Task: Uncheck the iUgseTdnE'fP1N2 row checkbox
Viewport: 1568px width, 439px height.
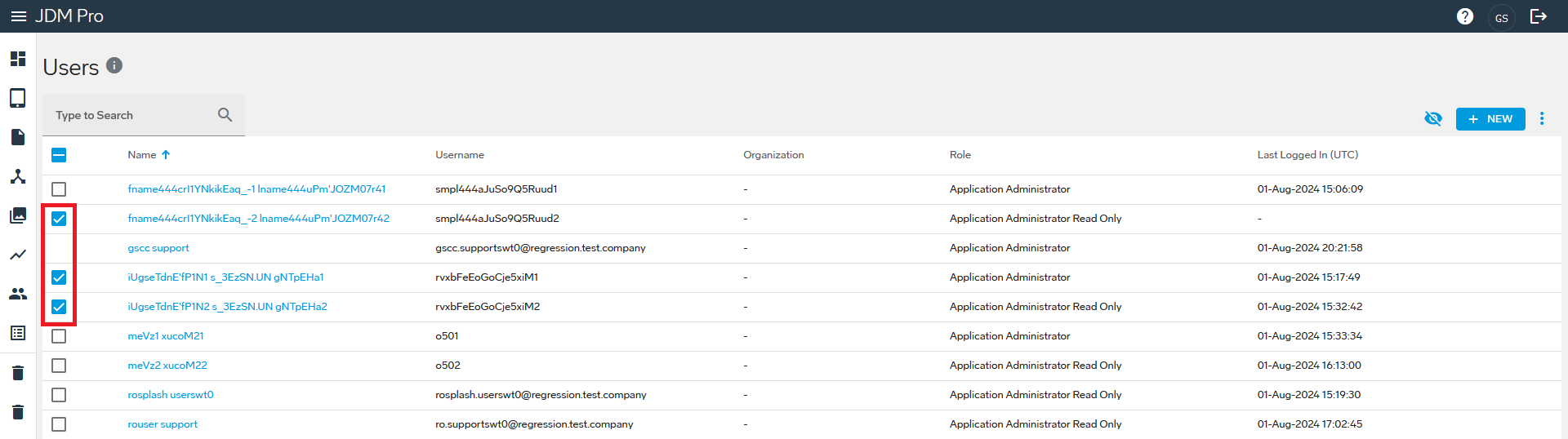Action: point(59,307)
